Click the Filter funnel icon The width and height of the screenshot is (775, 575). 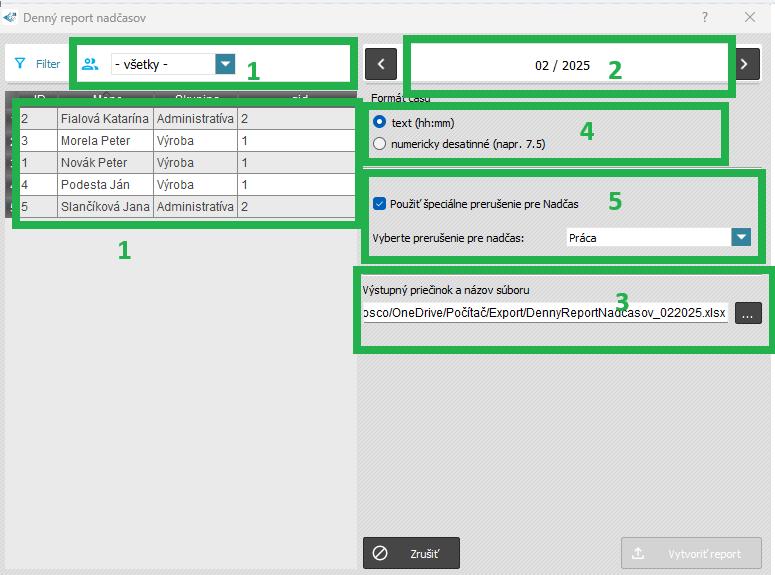click(x=20, y=63)
